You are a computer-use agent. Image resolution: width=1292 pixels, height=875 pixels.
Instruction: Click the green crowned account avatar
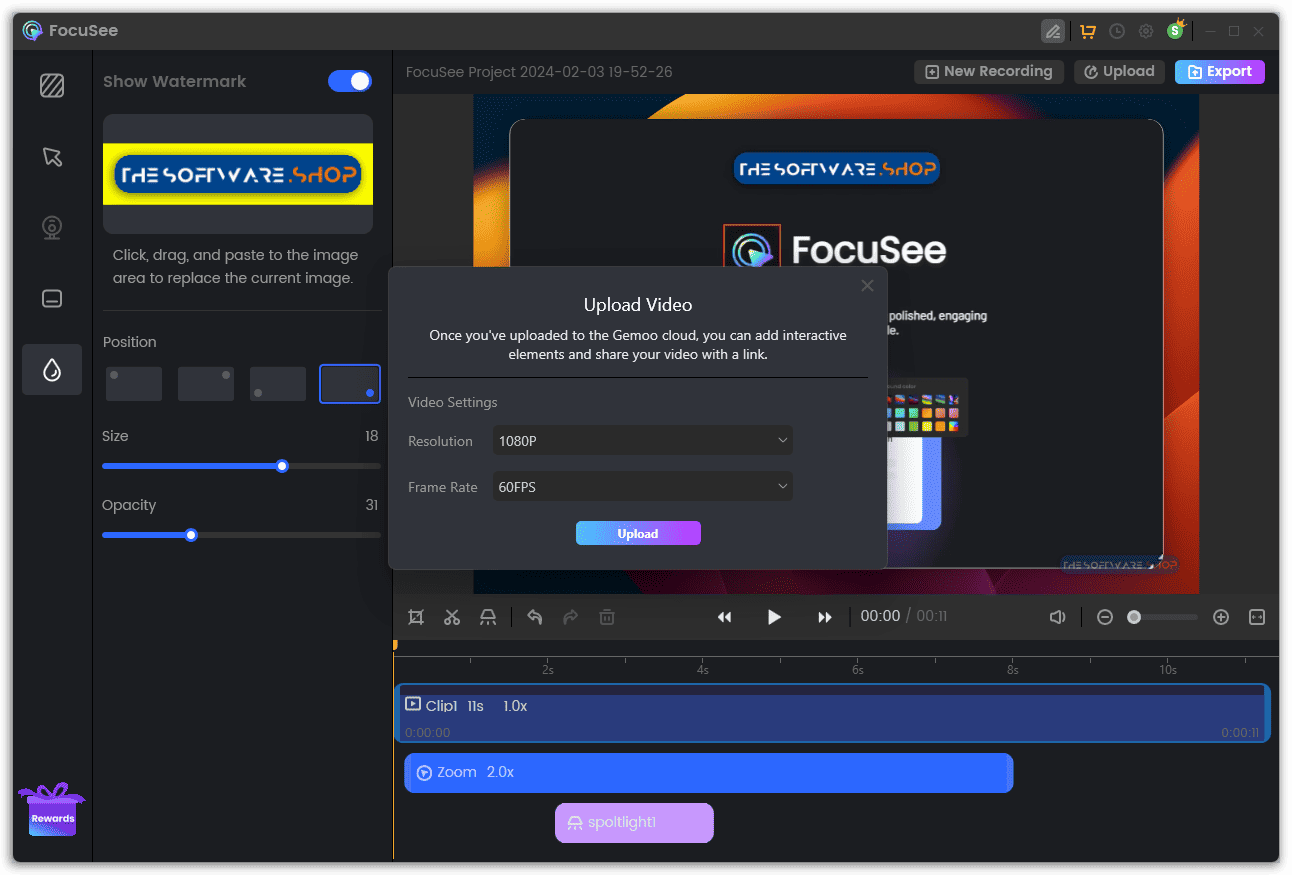point(1176,30)
